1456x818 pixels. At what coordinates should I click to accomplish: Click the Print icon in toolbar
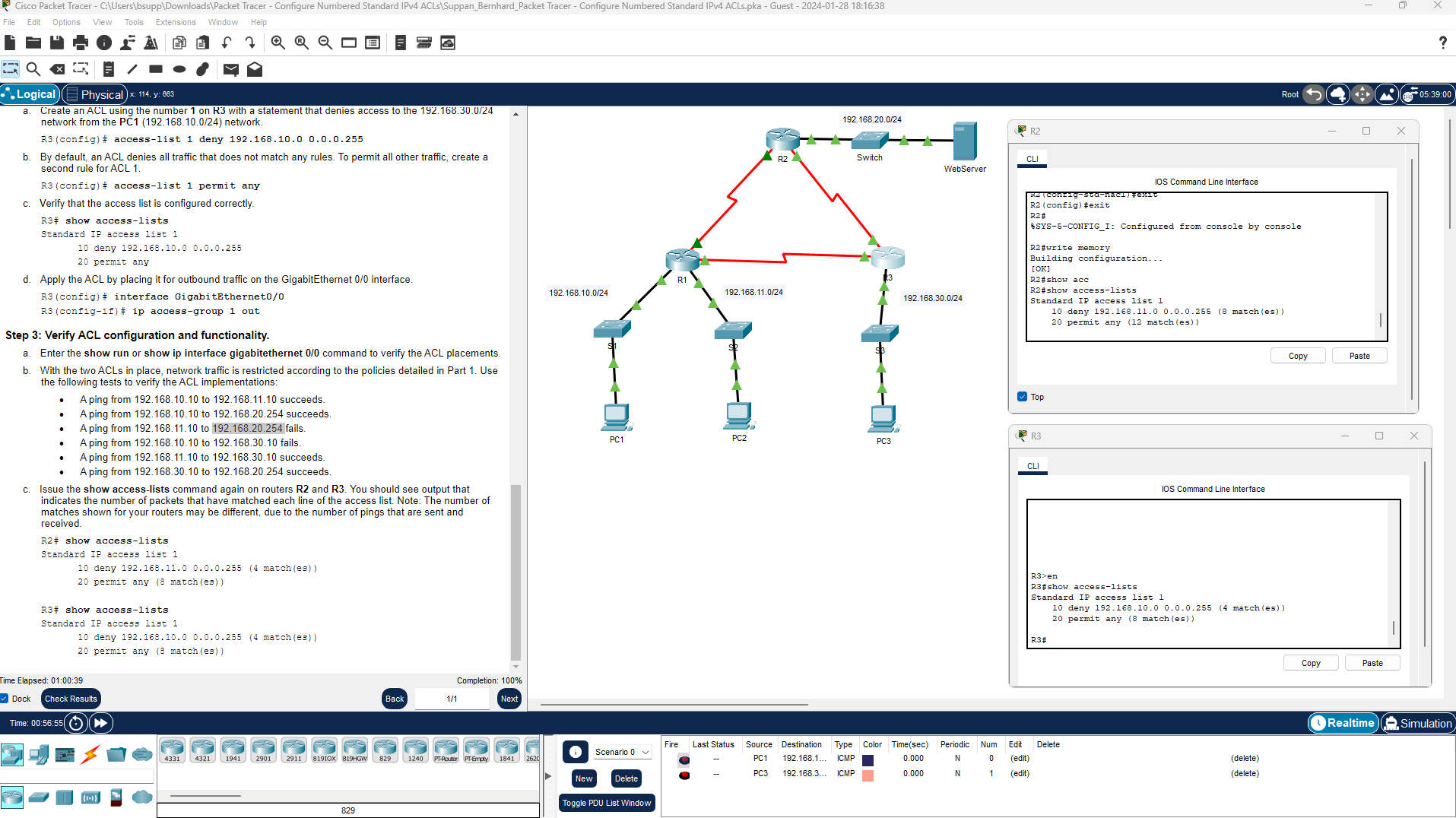pyautogui.click(x=81, y=43)
